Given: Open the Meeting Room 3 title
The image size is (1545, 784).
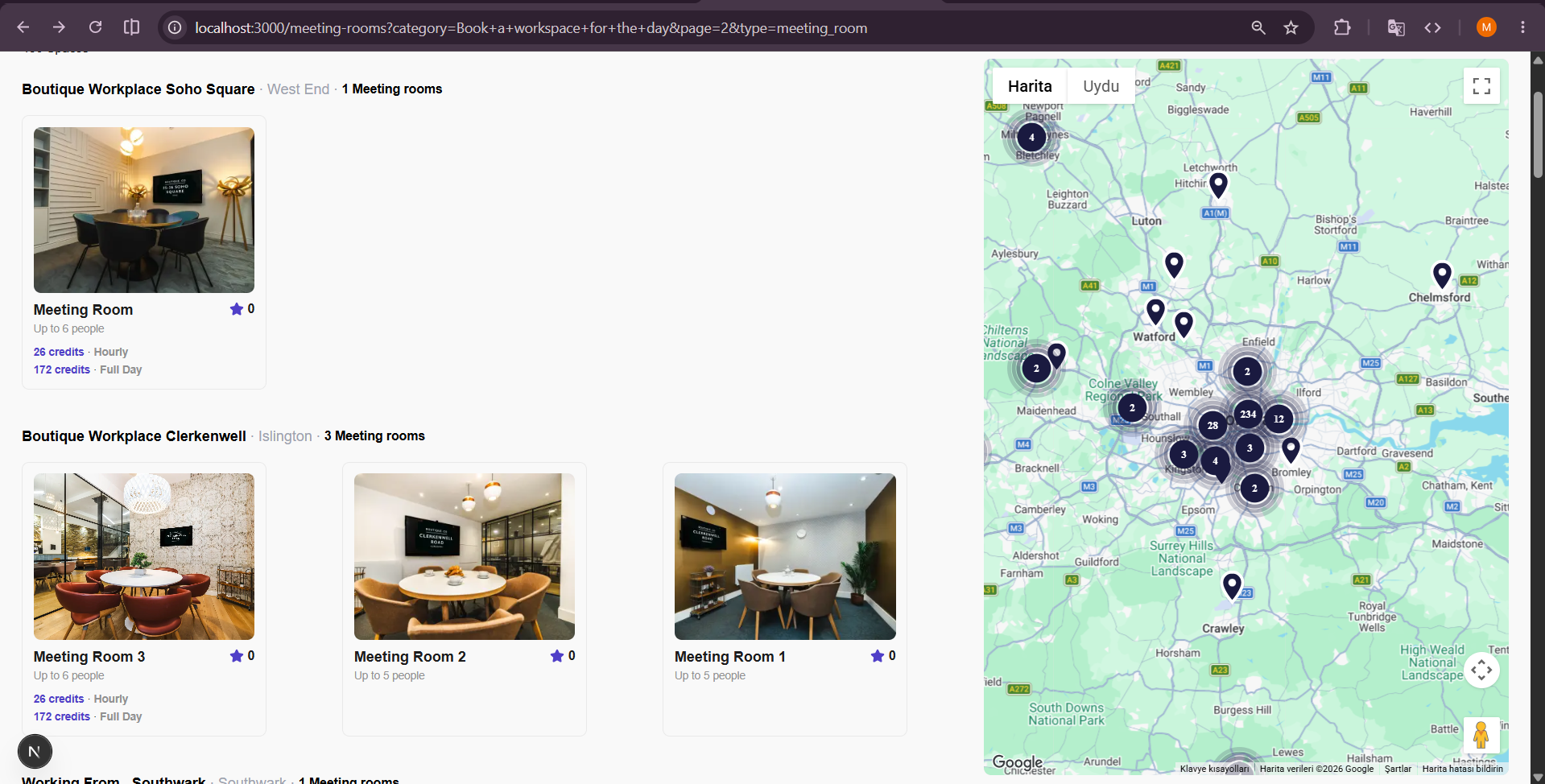Looking at the screenshot, I should (x=89, y=657).
